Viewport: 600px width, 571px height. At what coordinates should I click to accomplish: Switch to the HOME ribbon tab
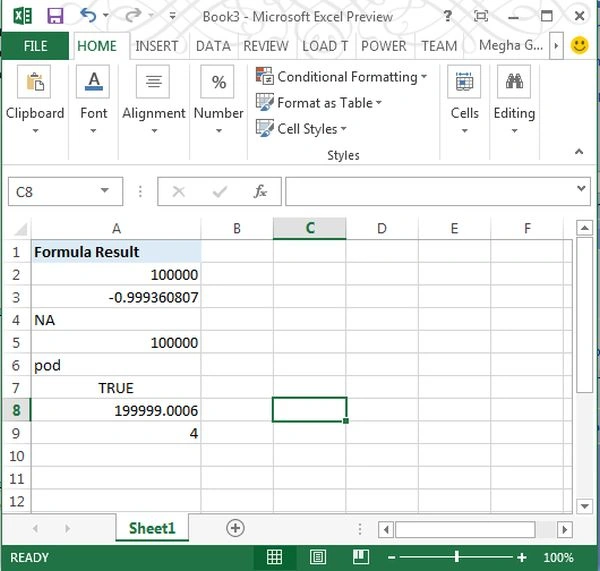(x=97, y=46)
